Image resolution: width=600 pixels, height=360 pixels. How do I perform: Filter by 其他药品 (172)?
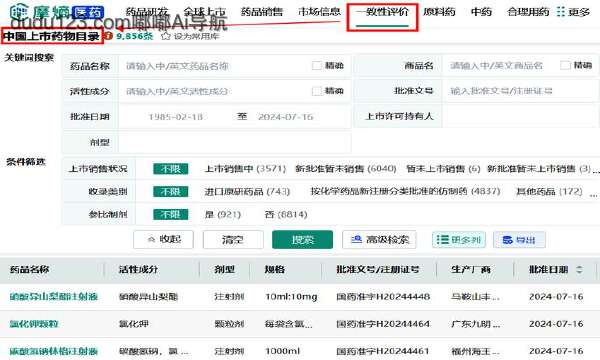[549, 191]
